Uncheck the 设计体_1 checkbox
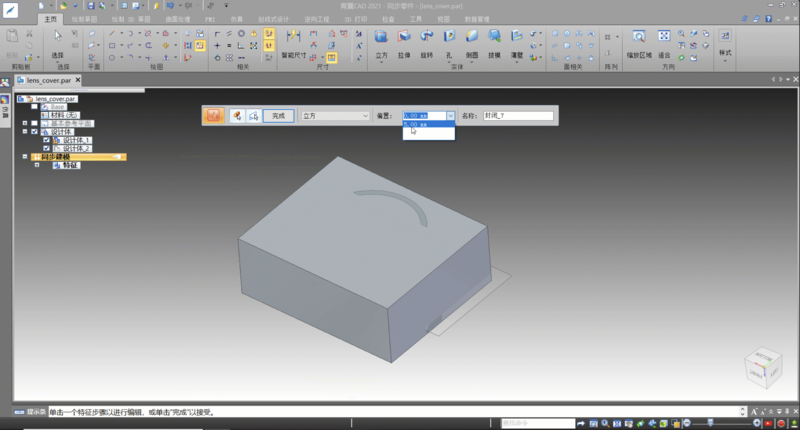 click(x=46, y=140)
